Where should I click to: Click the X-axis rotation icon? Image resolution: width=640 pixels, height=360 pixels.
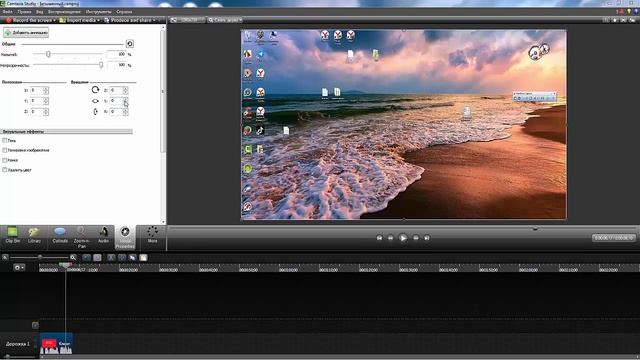pyautogui.click(x=95, y=111)
